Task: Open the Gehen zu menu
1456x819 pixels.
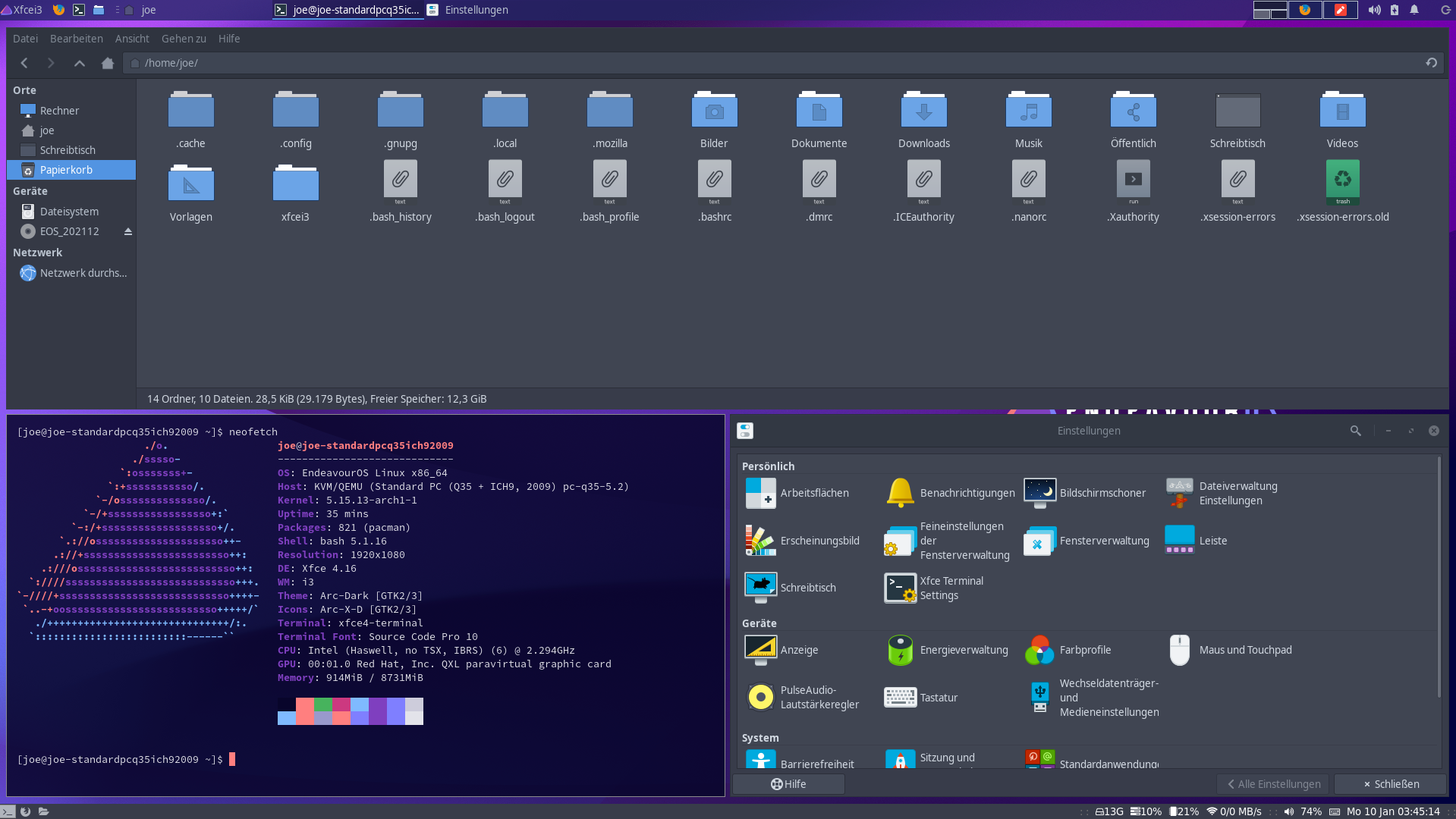Action: 184,39
